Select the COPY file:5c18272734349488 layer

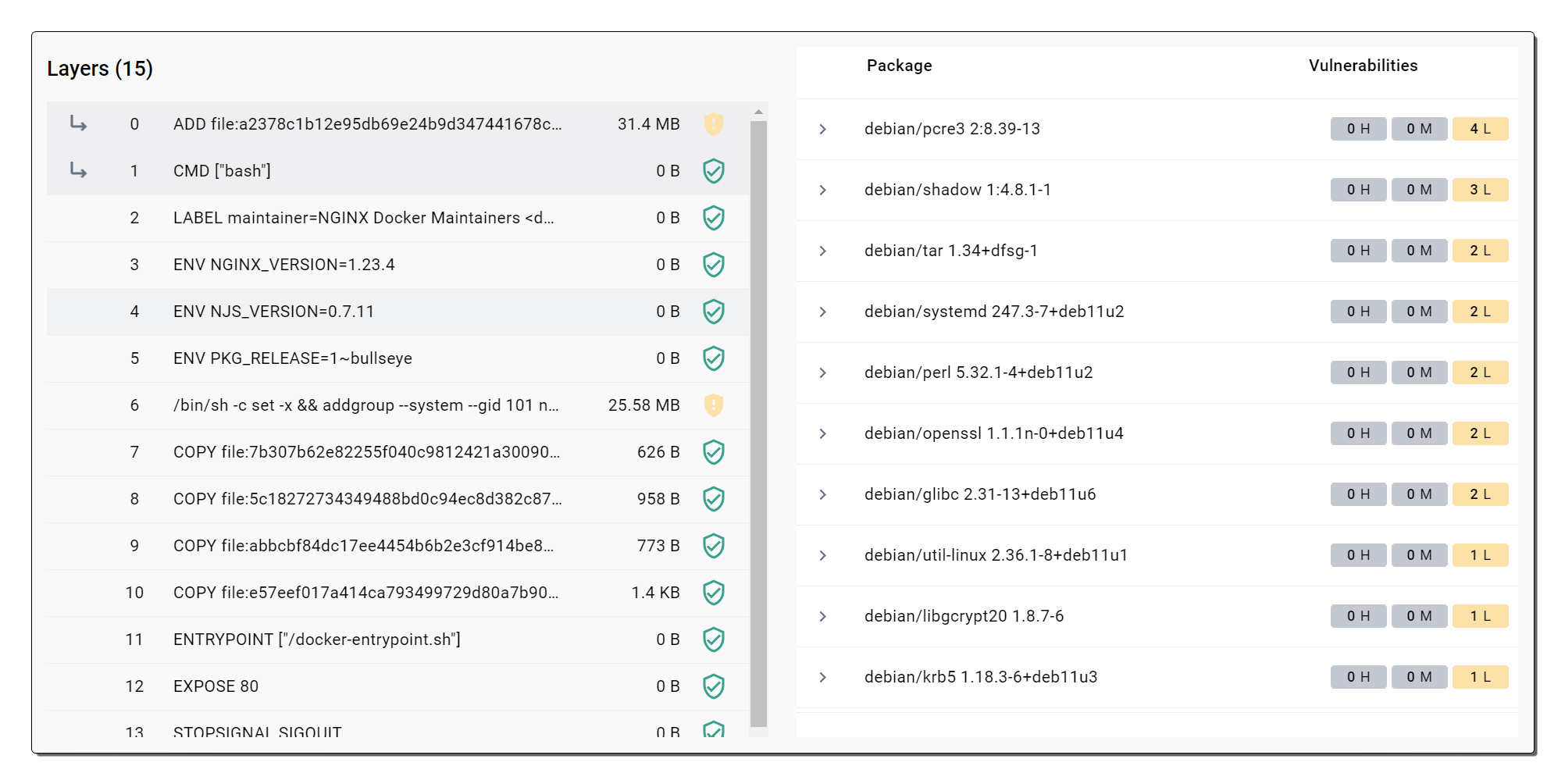pyautogui.click(x=398, y=499)
